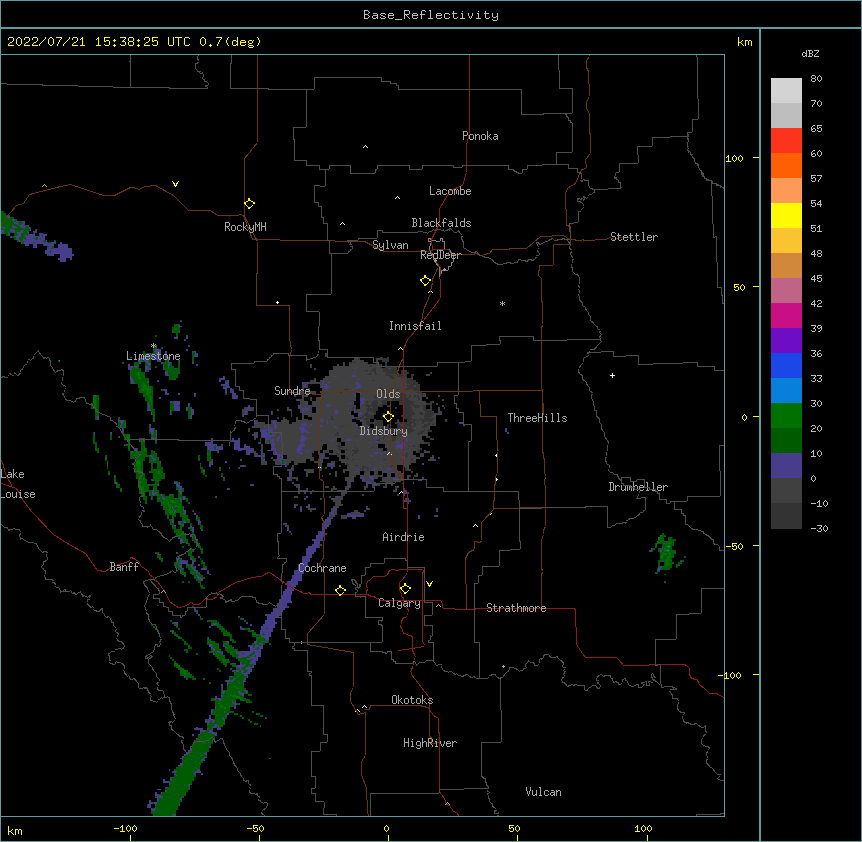The height and width of the screenshot is (842, 862).
Task: Click the Vulcan label
Action: coord(543,792)
